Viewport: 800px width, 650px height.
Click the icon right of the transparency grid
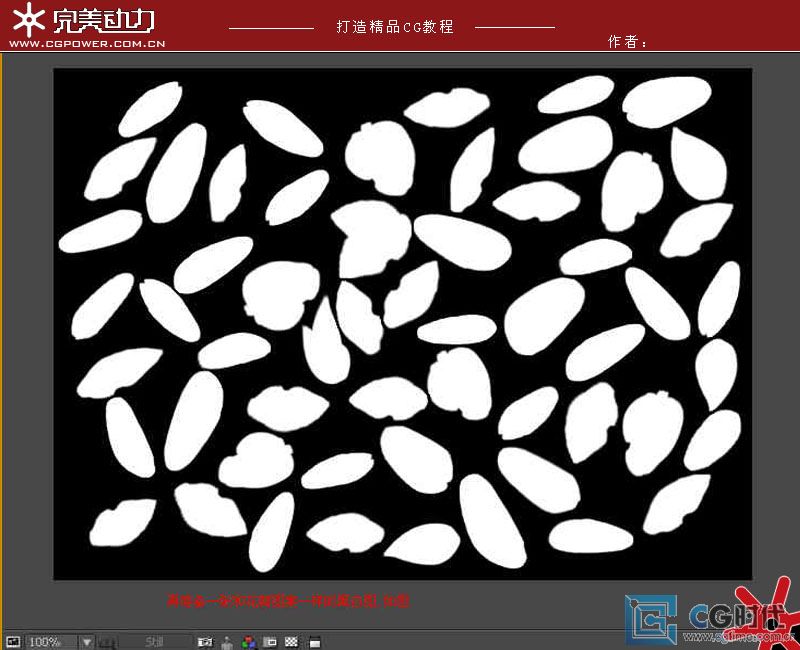pyautogui.click(x=315, y=643)
